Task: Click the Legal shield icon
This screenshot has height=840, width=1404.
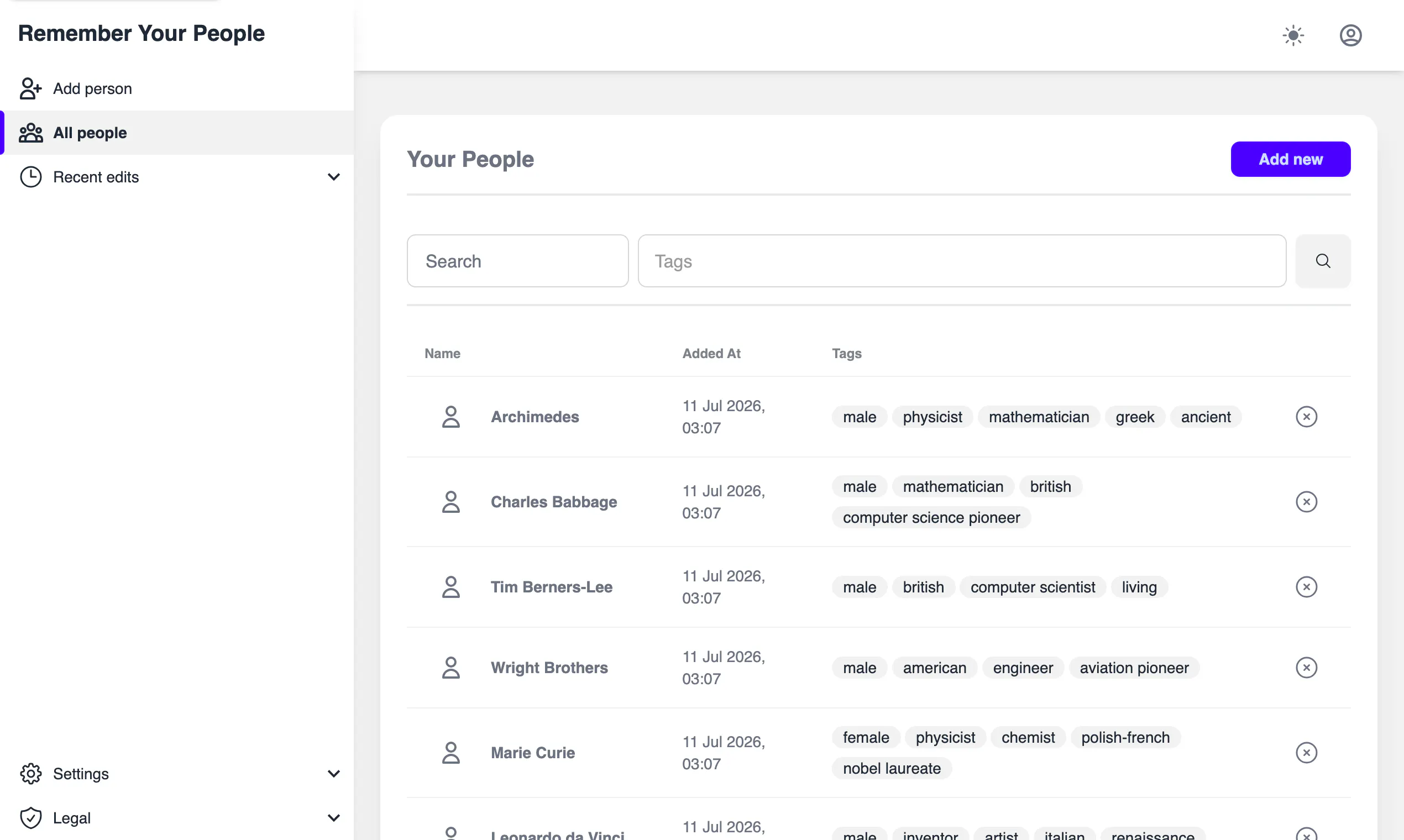Action: tap(30, 818)
